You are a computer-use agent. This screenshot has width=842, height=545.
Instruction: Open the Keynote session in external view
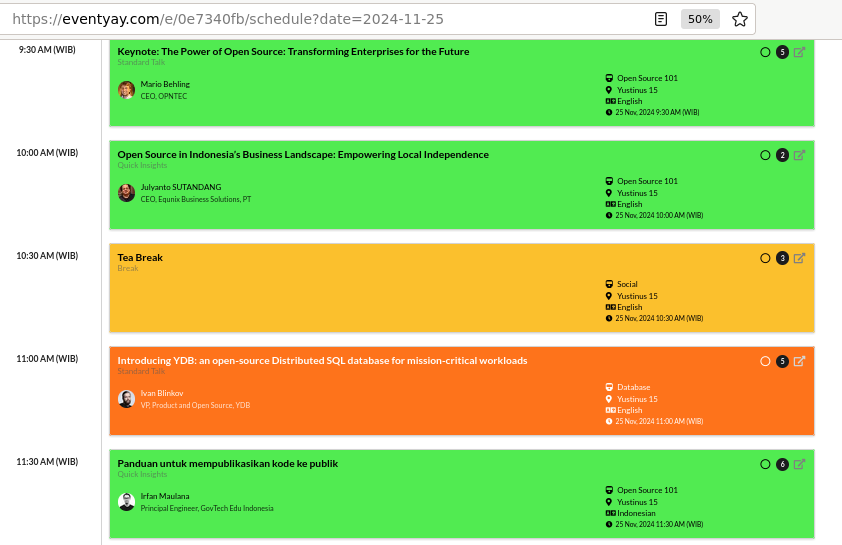click(799, 52)
